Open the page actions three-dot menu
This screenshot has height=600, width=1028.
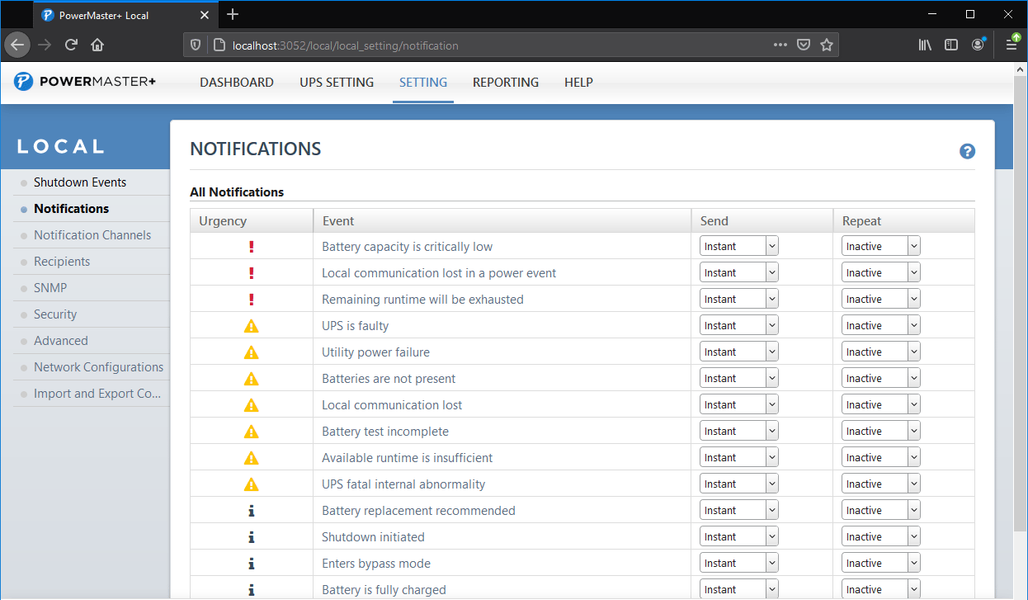tap(780, 45)
